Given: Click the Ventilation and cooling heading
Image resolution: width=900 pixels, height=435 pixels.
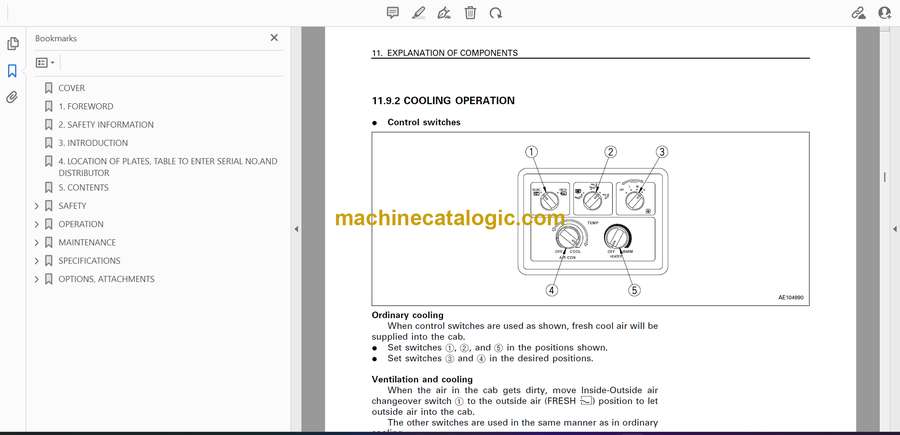Looking at the screenshot, I should coord(422,379).
